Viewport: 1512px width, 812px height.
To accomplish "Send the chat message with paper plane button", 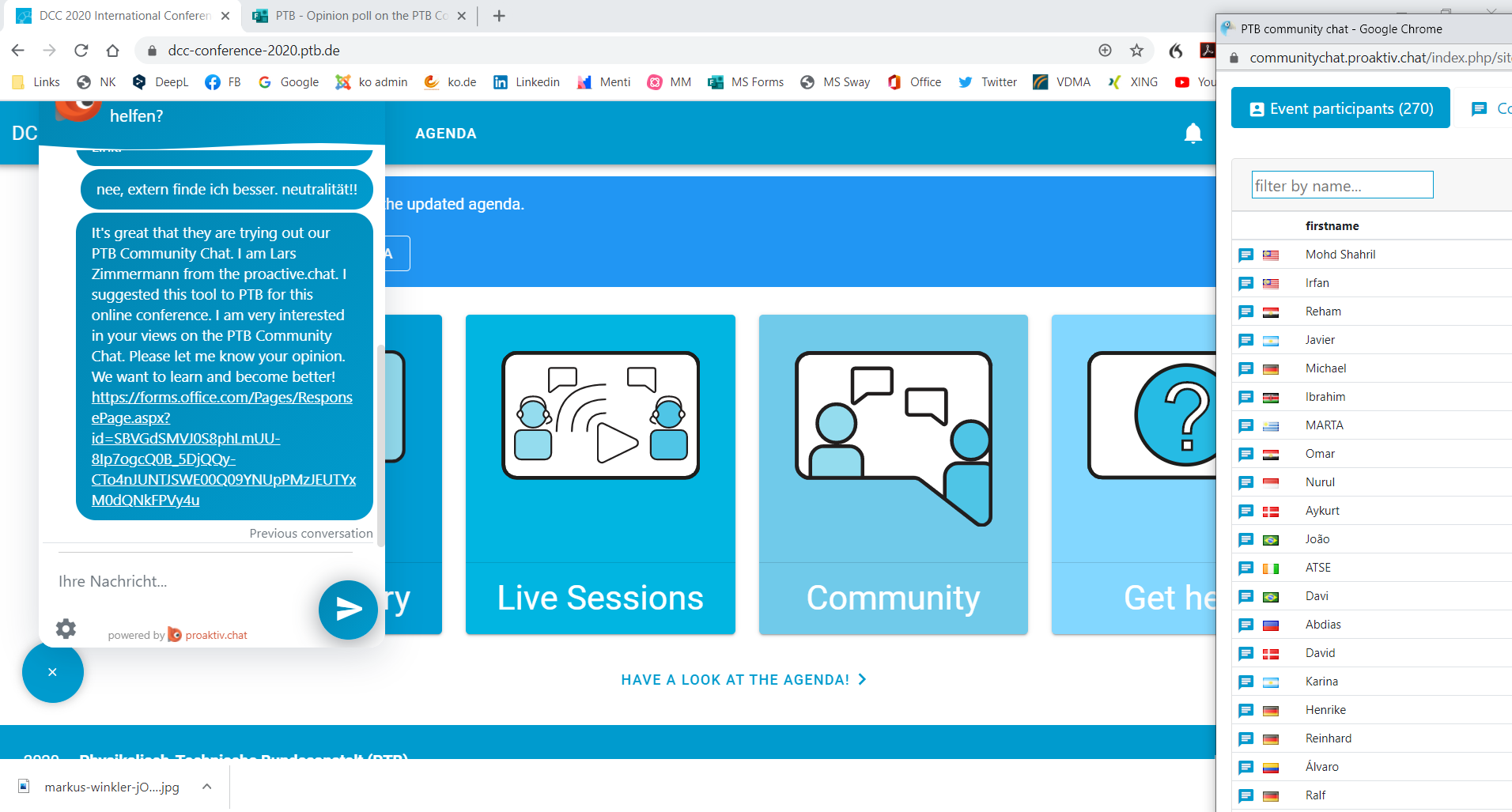I will pyautogui.click(x=348, y=610).
